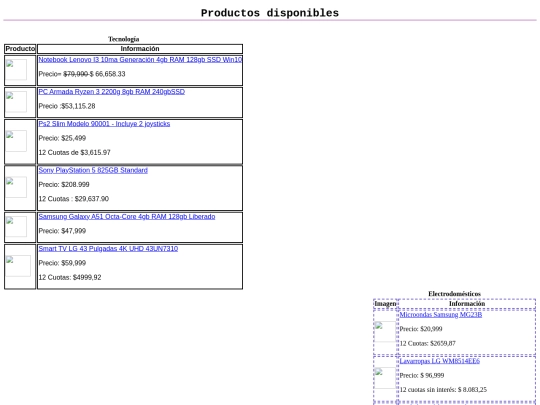Open Smart TV LG 43 Pulgadas link

pyautogui.click(x=108, y=249)
